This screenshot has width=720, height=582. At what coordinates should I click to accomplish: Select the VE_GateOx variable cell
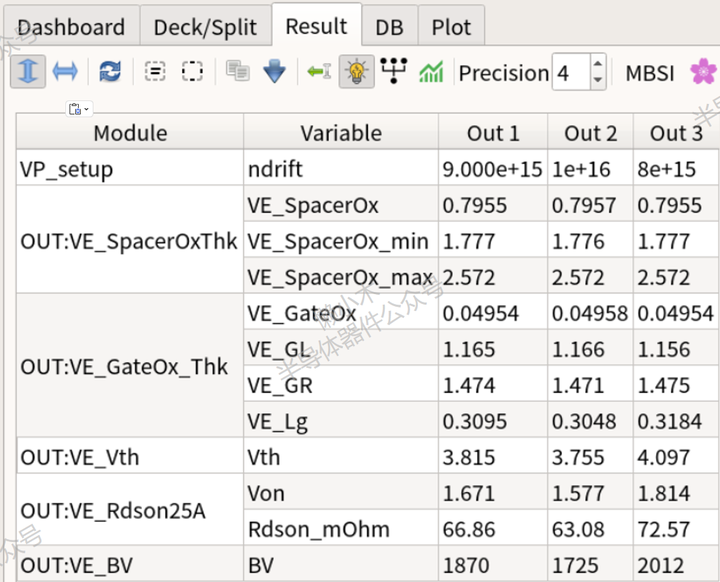coord(341,312)
